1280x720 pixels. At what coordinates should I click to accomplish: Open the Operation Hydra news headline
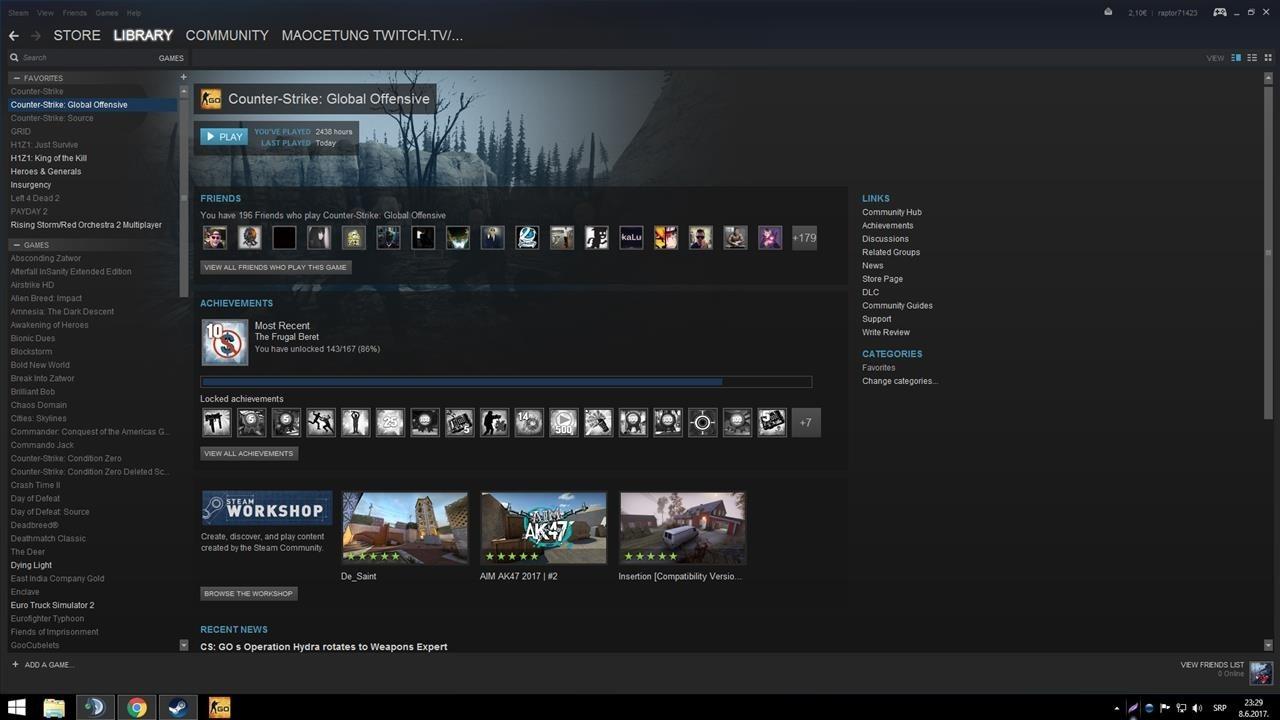click(x=324, y=647)
